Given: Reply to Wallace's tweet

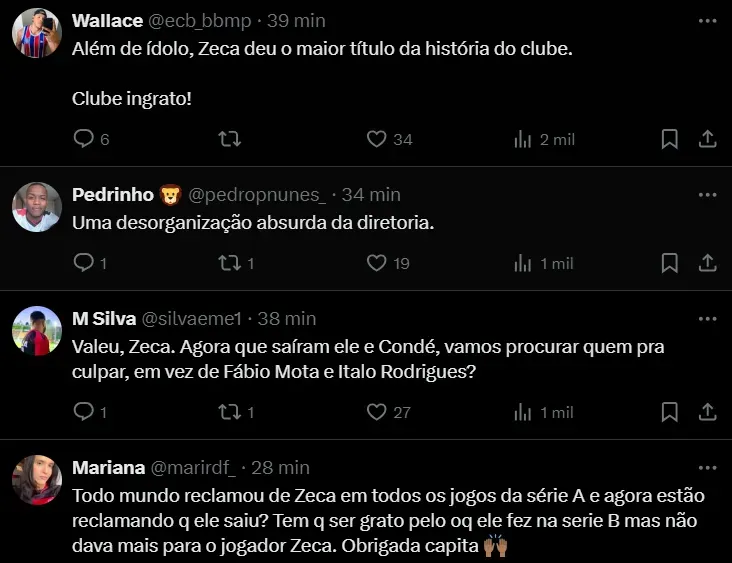Looking at the screenshot, I should [x=84, y=139].
